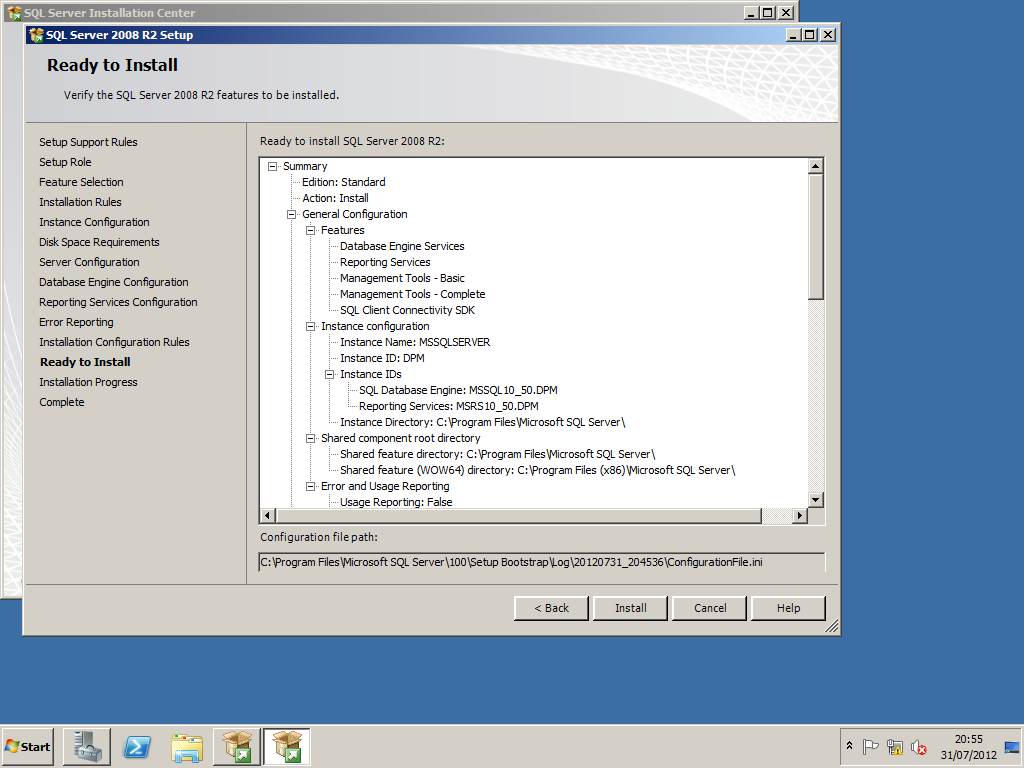Click the Install button
The image size is (1024, 768).
point(630,608)
